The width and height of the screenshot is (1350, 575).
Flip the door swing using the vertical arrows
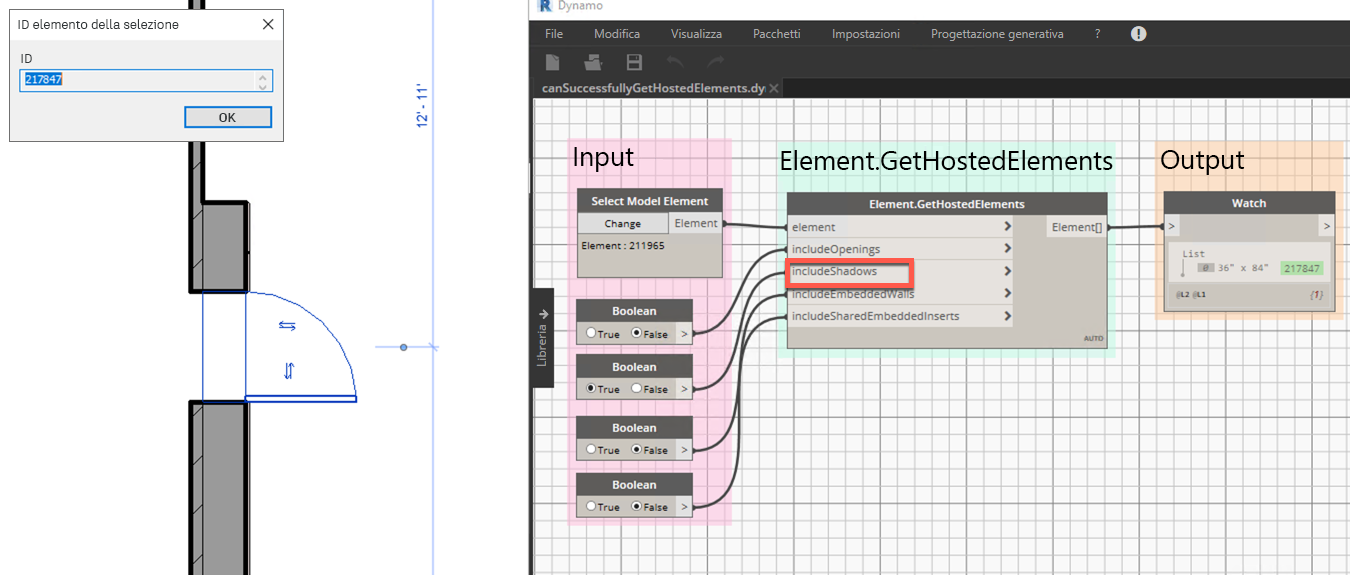click(x=289, y=371)
